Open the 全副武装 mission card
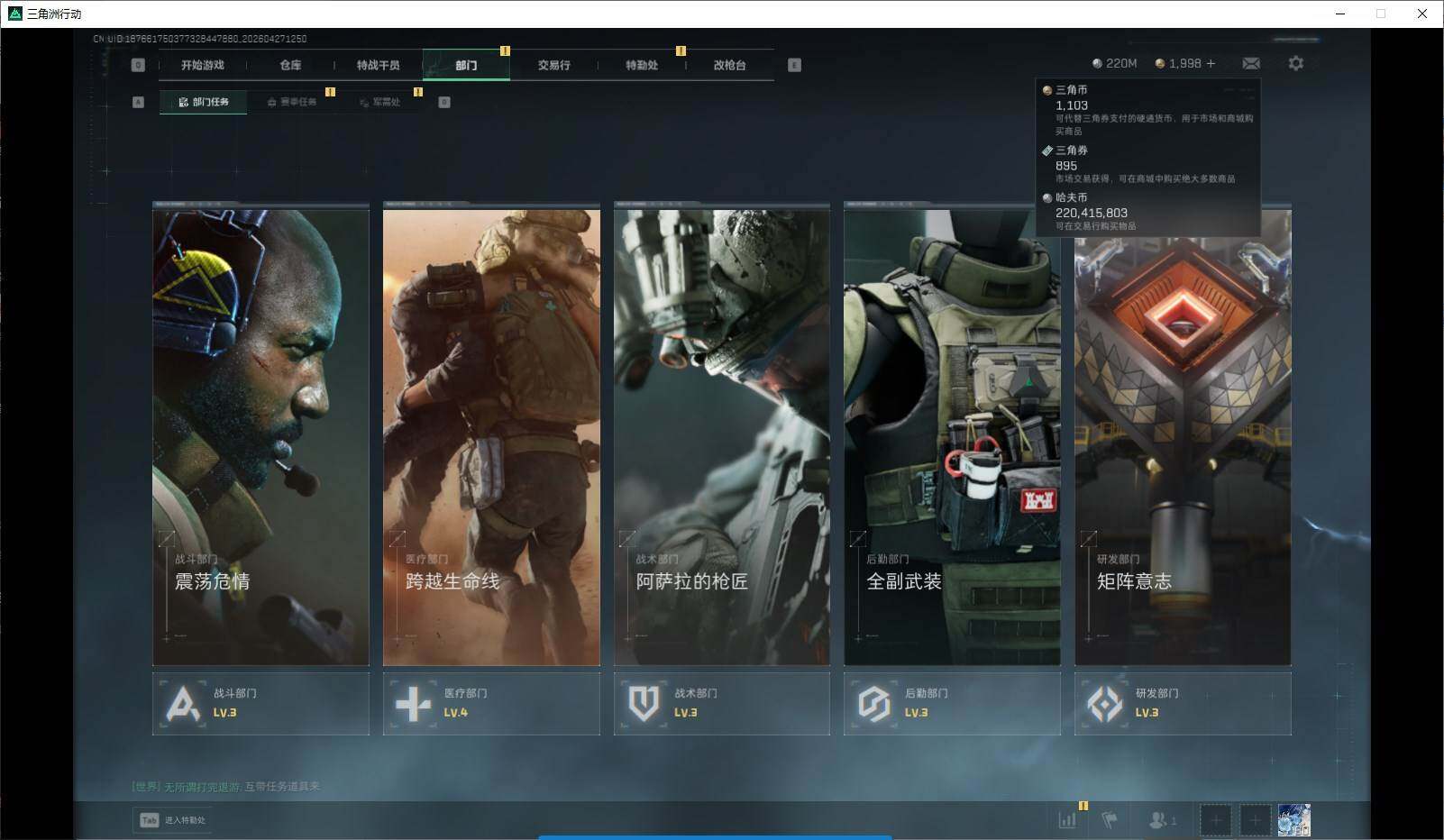This screenshot has height=840, width=1444. tap(952, 434)
